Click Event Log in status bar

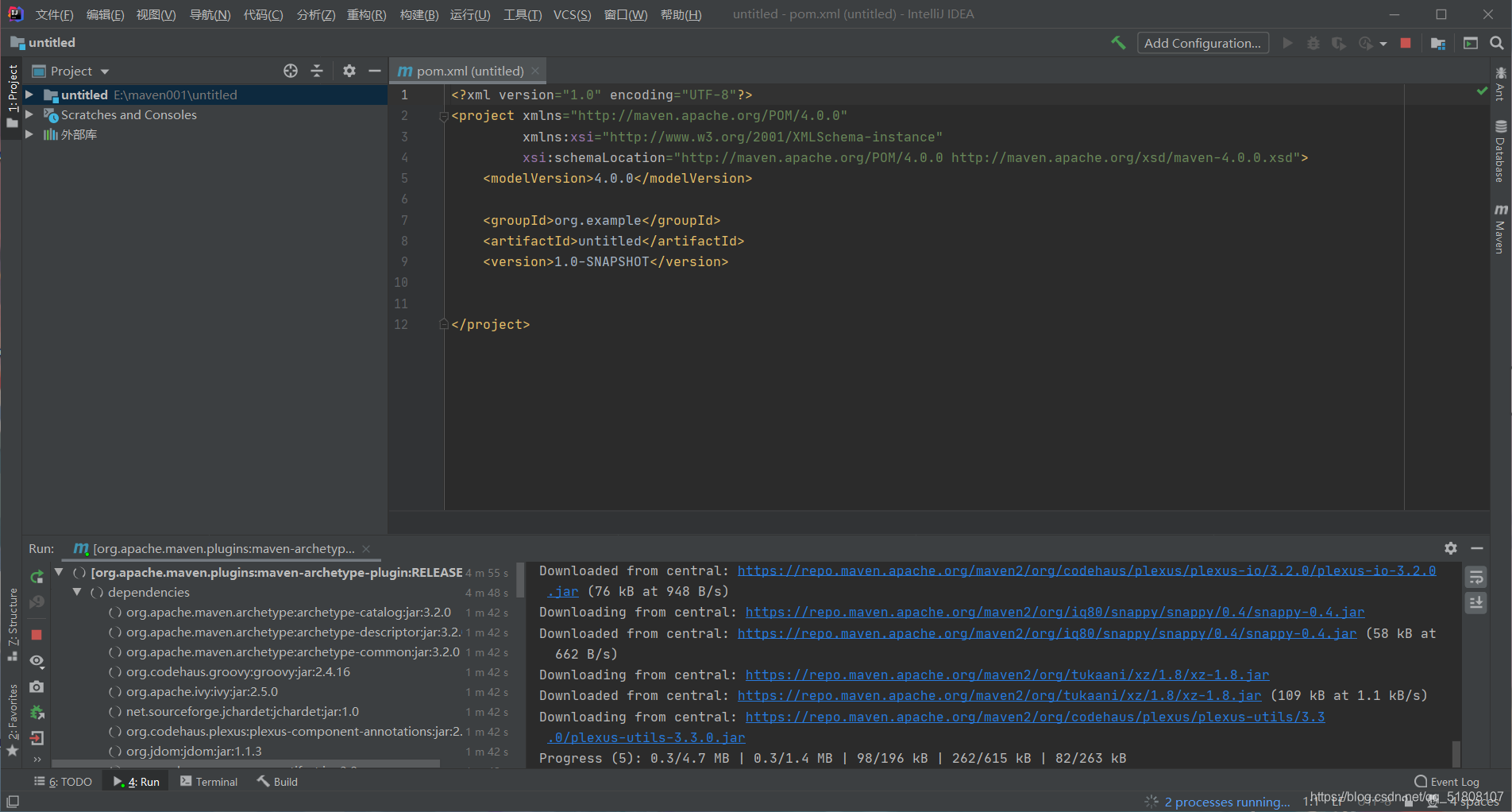(x=1447, y=782)
